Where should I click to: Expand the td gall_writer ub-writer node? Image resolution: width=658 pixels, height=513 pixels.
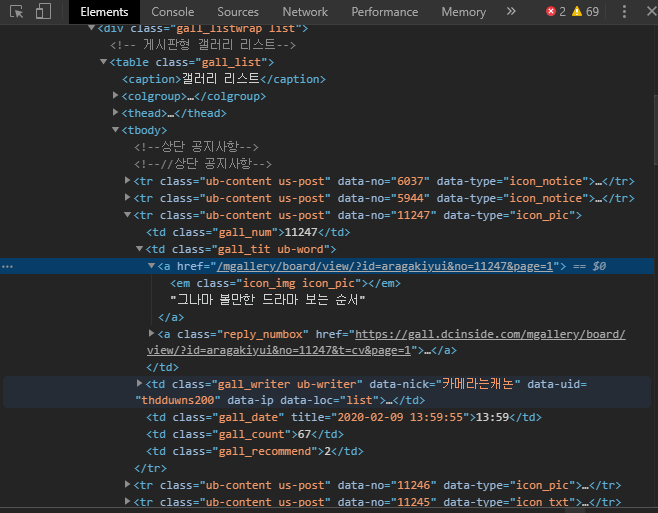tap(139, 383)
